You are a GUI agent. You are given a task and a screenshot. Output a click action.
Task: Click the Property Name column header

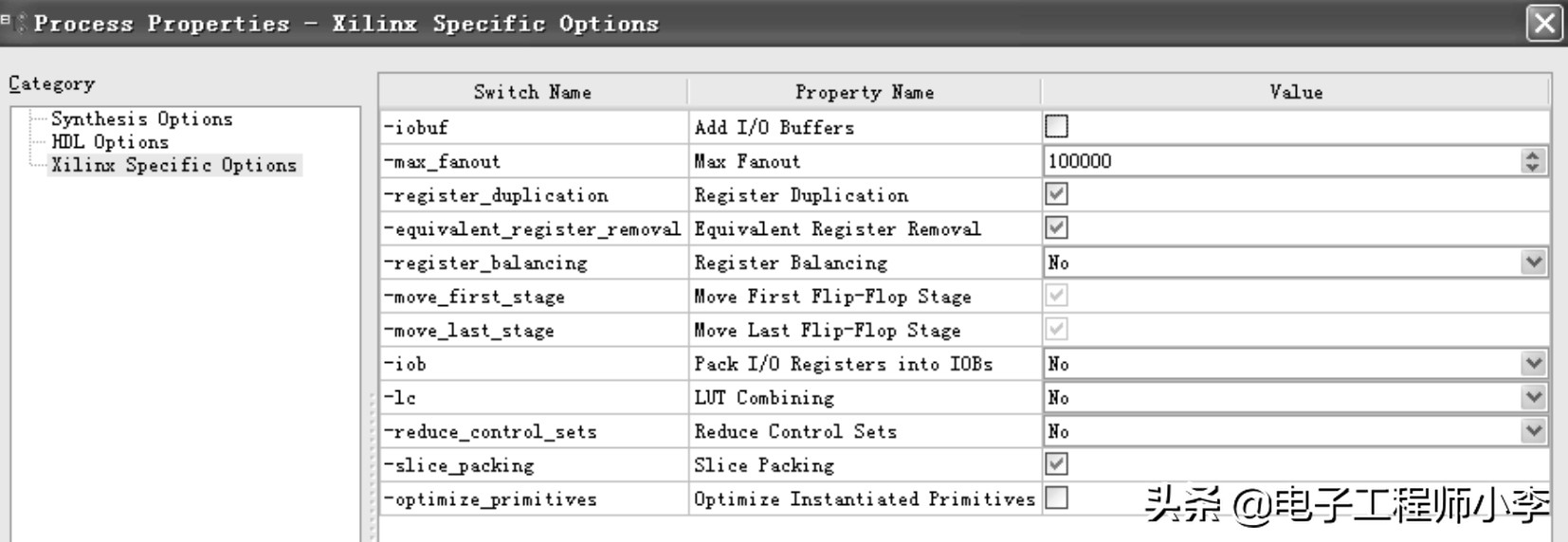click(864, 92)
